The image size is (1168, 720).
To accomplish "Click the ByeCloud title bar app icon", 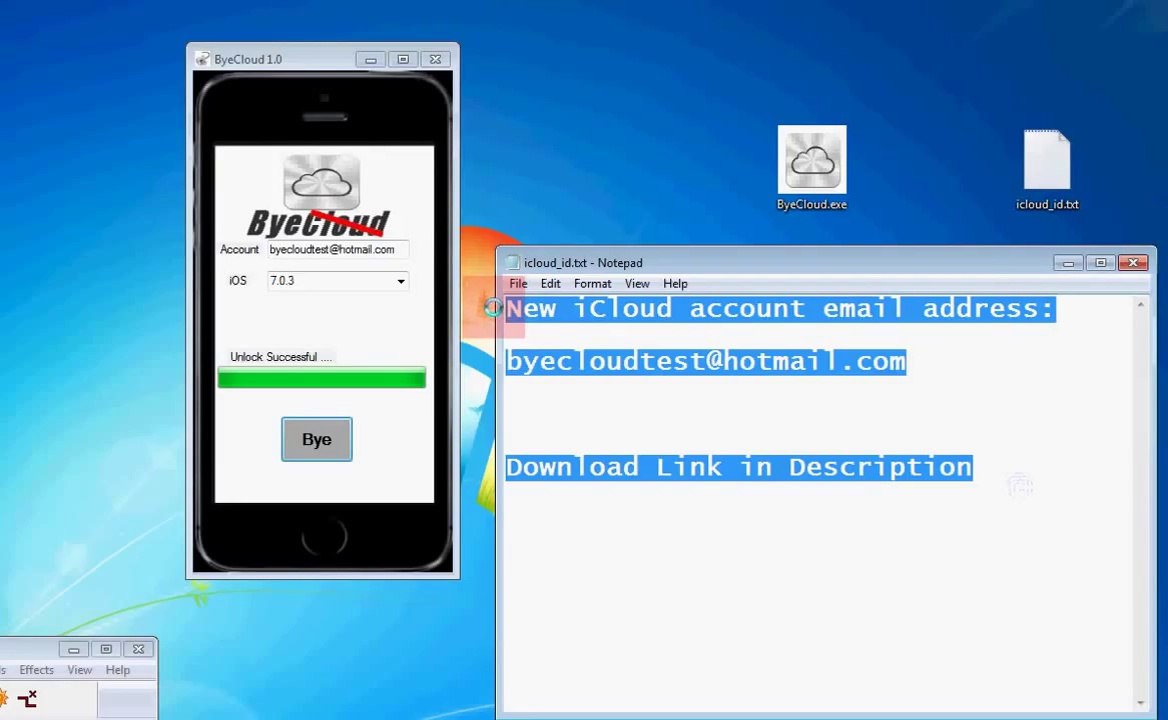I will pos(202,59).
